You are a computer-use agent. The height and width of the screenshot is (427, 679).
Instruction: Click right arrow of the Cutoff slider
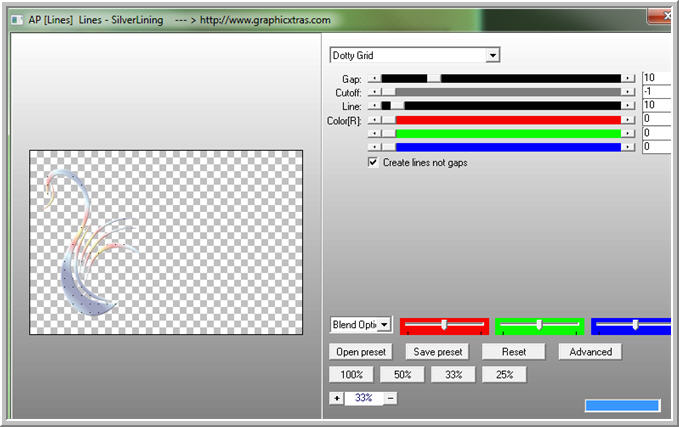[x=627, y=92]
